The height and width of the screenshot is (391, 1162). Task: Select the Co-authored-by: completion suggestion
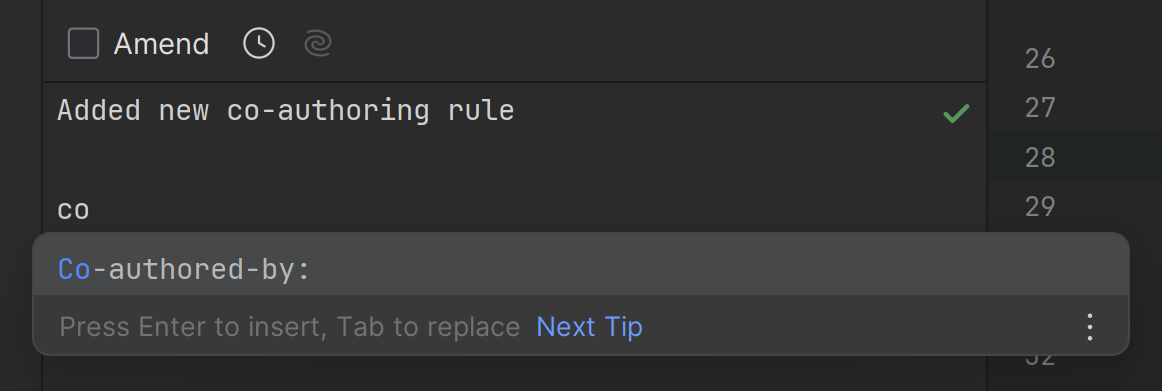[581, 270]
